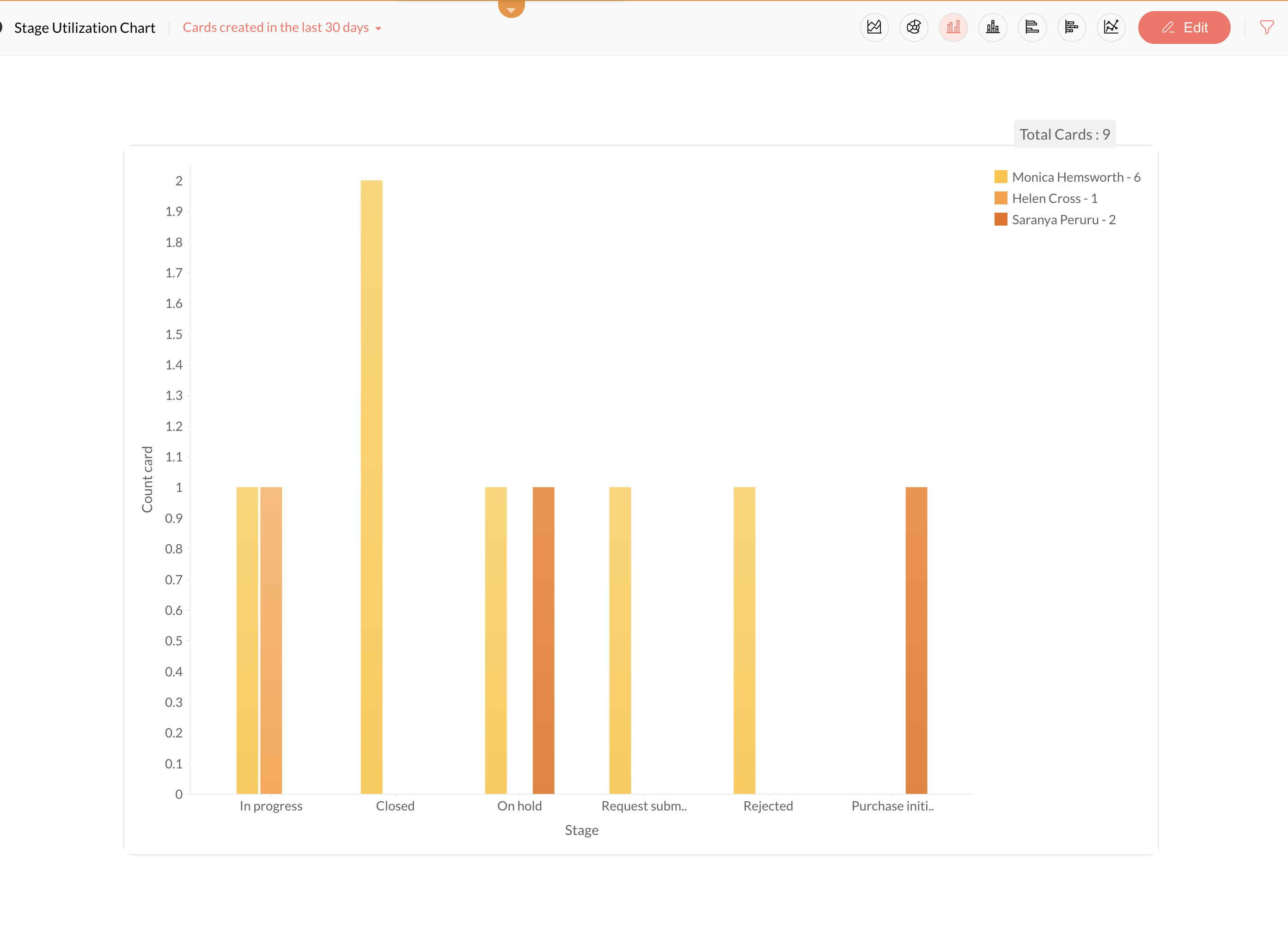This screenshot has height=933, width=1288.
Task: Switch to horizontal bar chart view
Action: [1032, 27]
